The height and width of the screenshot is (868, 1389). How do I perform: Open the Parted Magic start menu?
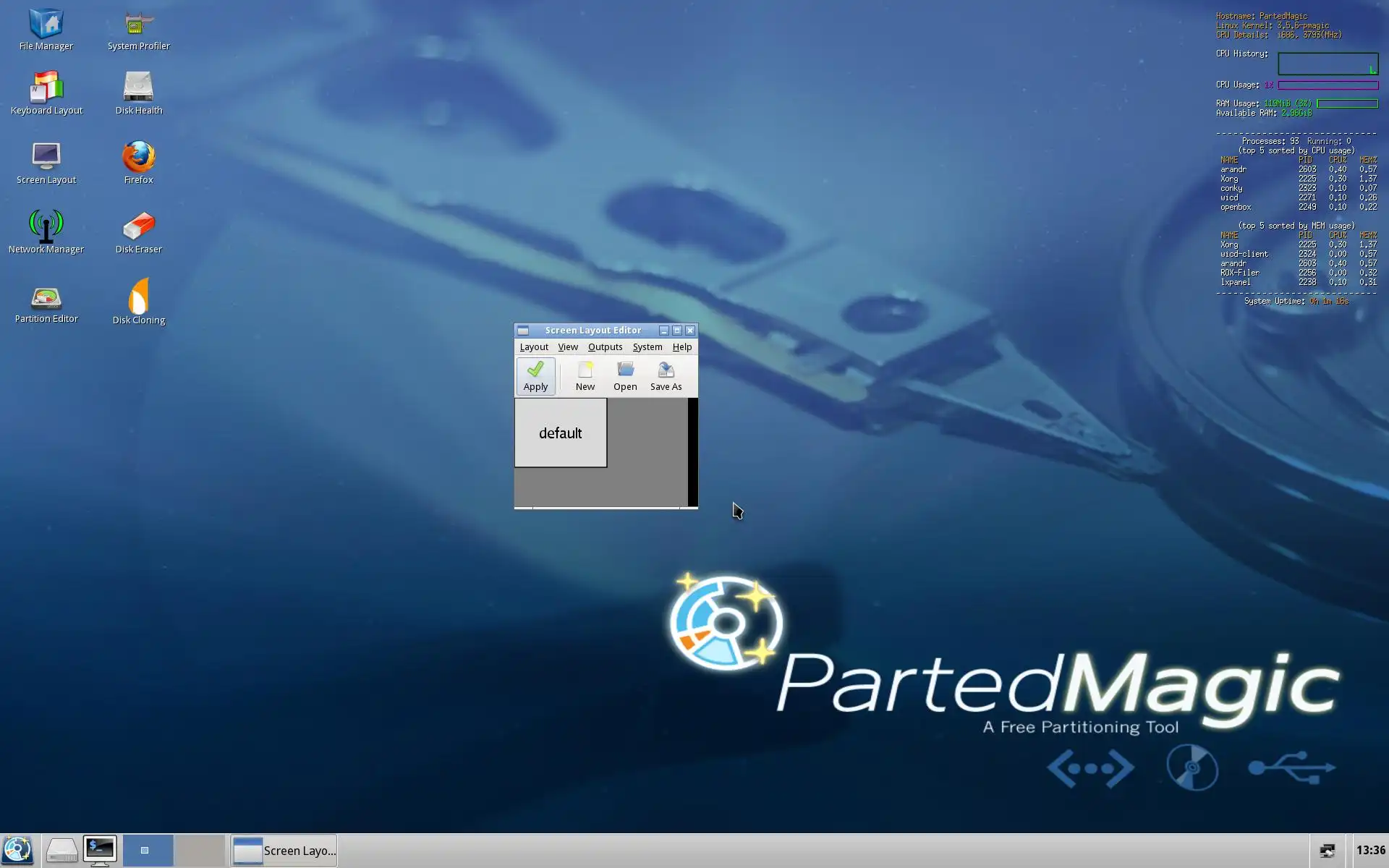point(17,851)
